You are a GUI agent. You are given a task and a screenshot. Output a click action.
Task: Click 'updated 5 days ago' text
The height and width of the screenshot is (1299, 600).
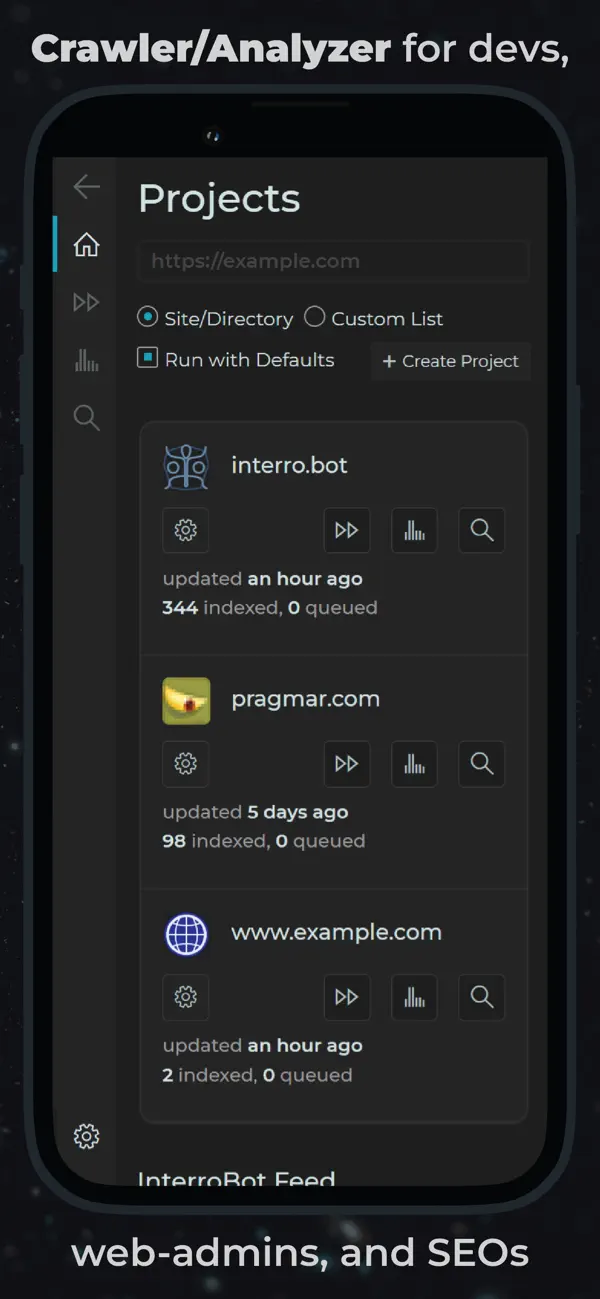255,812
